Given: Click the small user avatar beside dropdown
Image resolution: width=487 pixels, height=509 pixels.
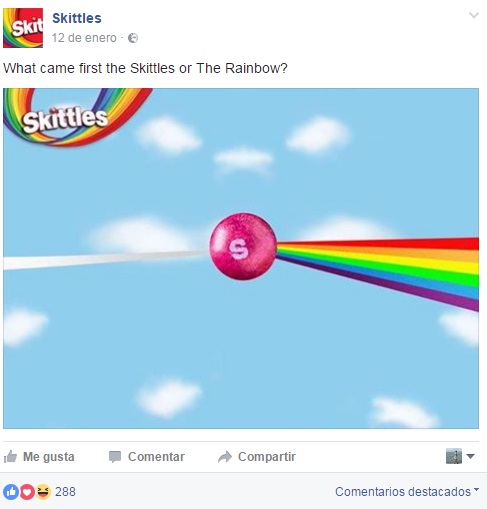Looking at the screenshot, I should point(454,456).
